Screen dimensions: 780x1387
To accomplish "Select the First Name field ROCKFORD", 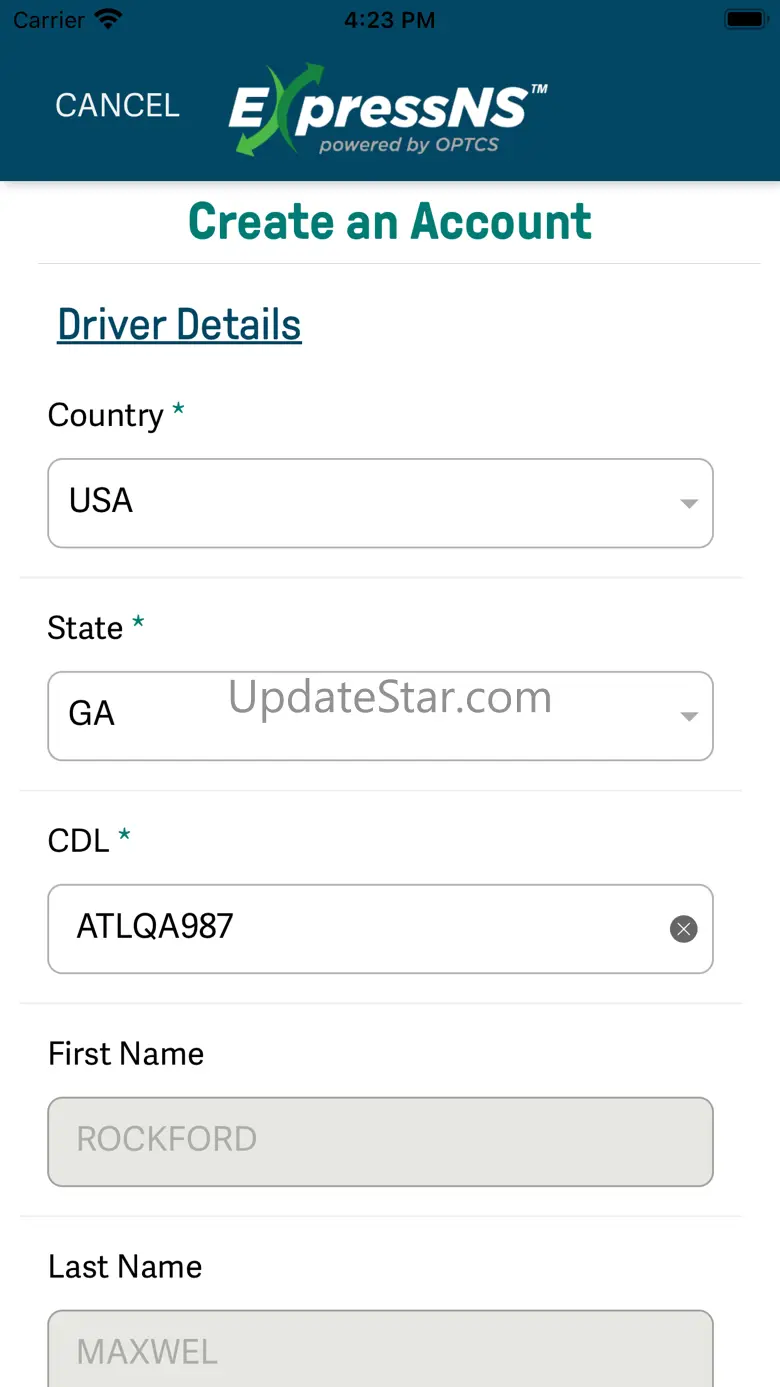I will 380,1141.
